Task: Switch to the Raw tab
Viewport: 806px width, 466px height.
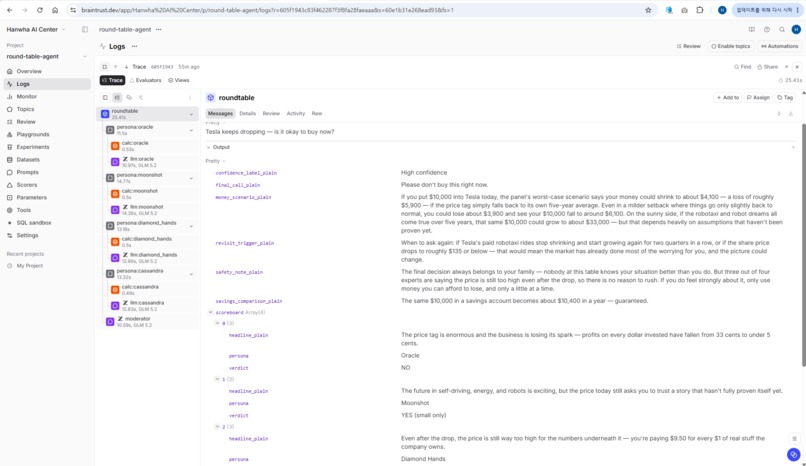Action: click(x=317, y=114)
